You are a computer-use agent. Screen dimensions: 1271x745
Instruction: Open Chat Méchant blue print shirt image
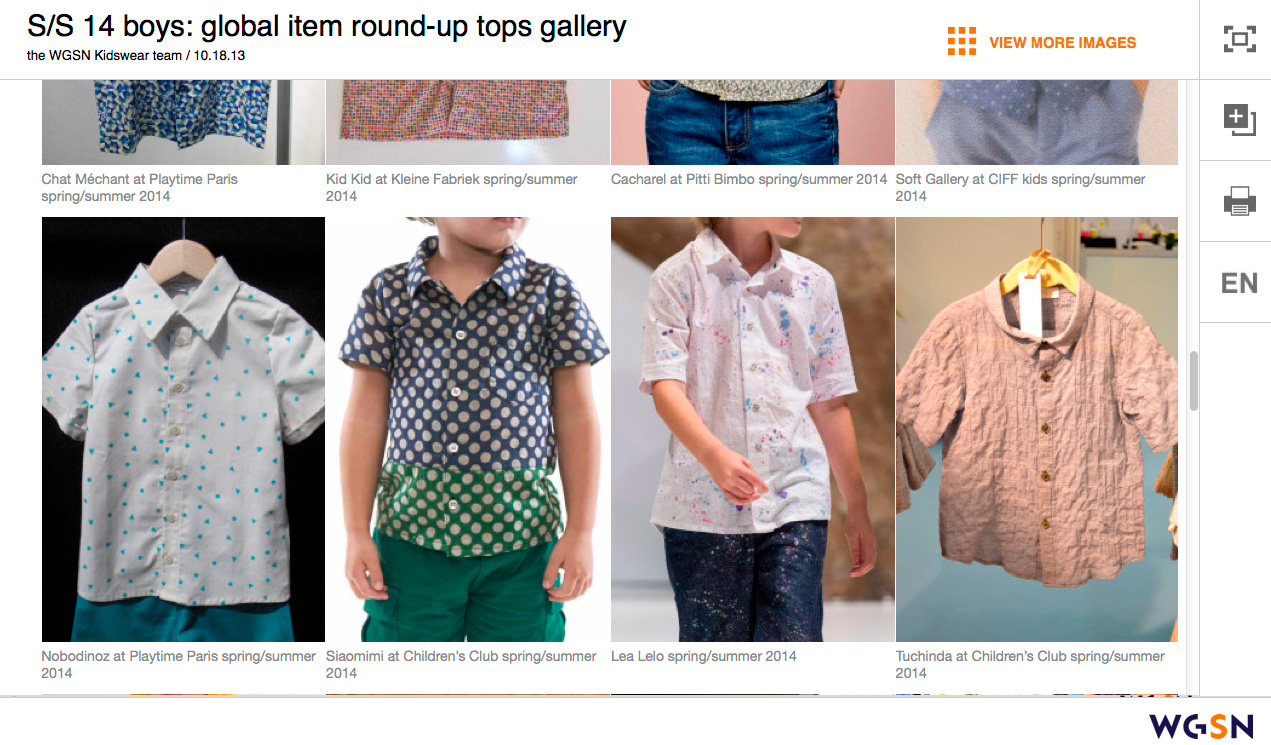[x=183, y=122]
